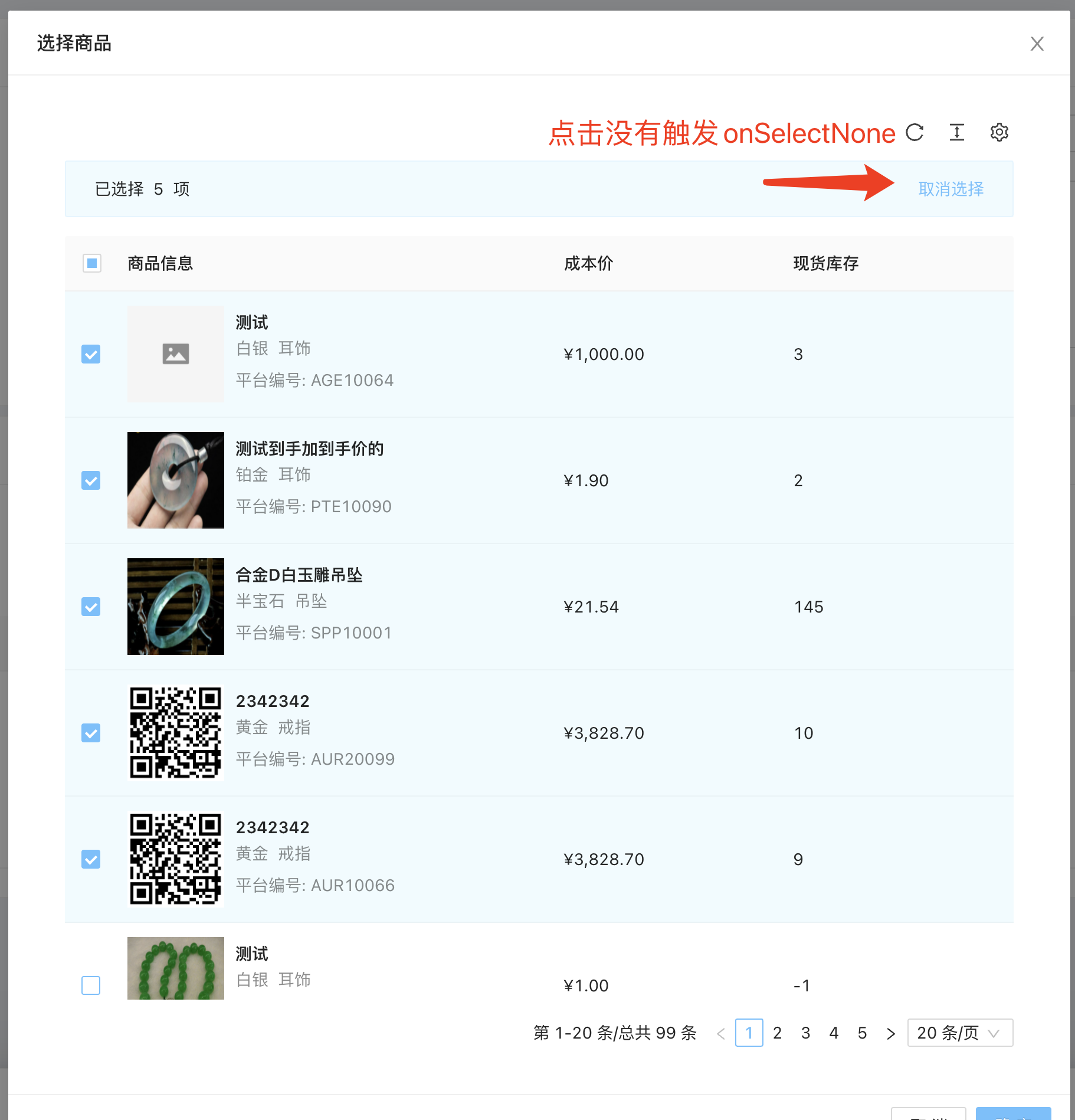Click the image placeholder icon for 测试 AGE10064
The image size is (1075, 1120).
(x=175, y=353)
